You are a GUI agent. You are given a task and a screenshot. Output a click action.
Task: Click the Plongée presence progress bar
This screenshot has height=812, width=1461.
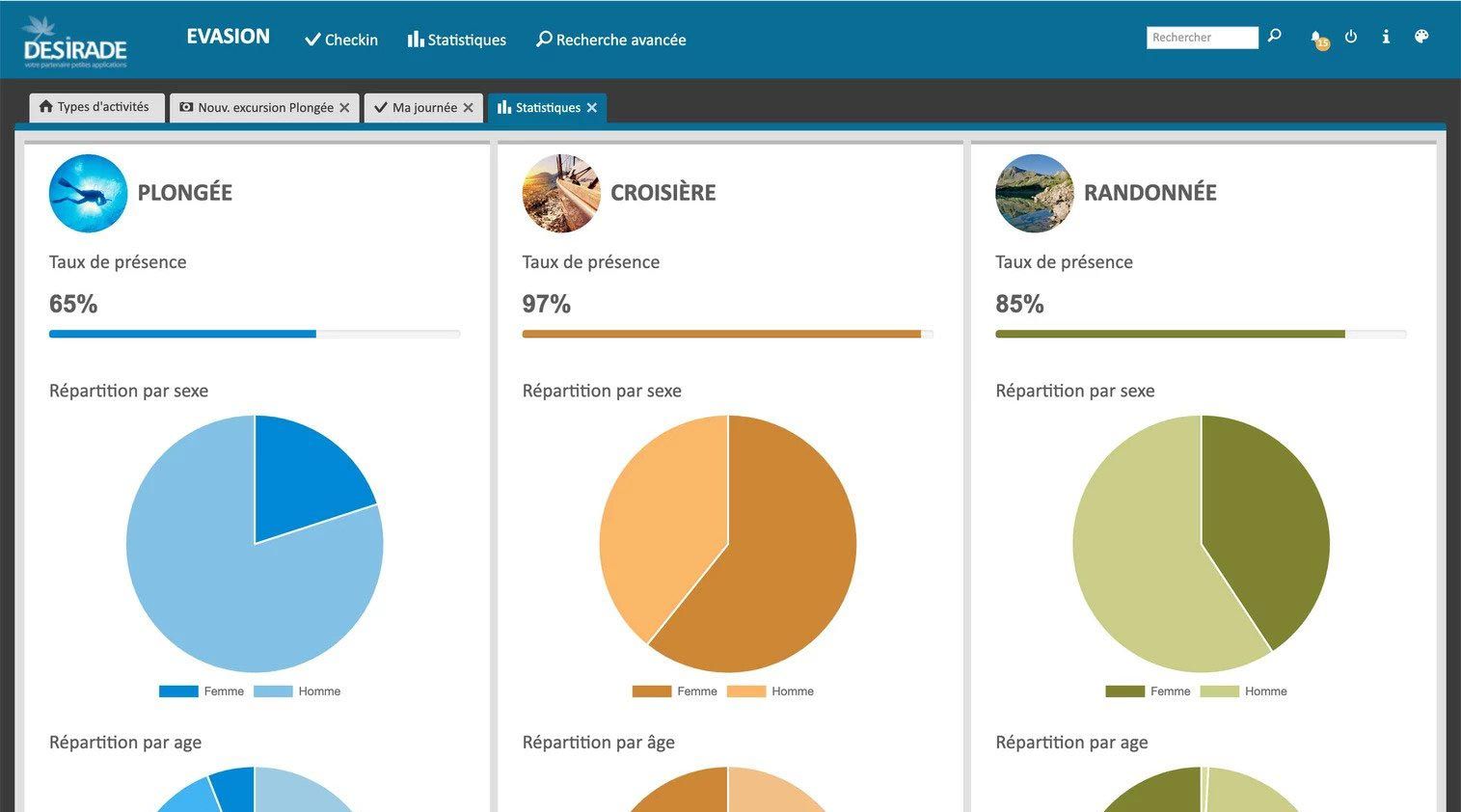(x=255, y=334)
